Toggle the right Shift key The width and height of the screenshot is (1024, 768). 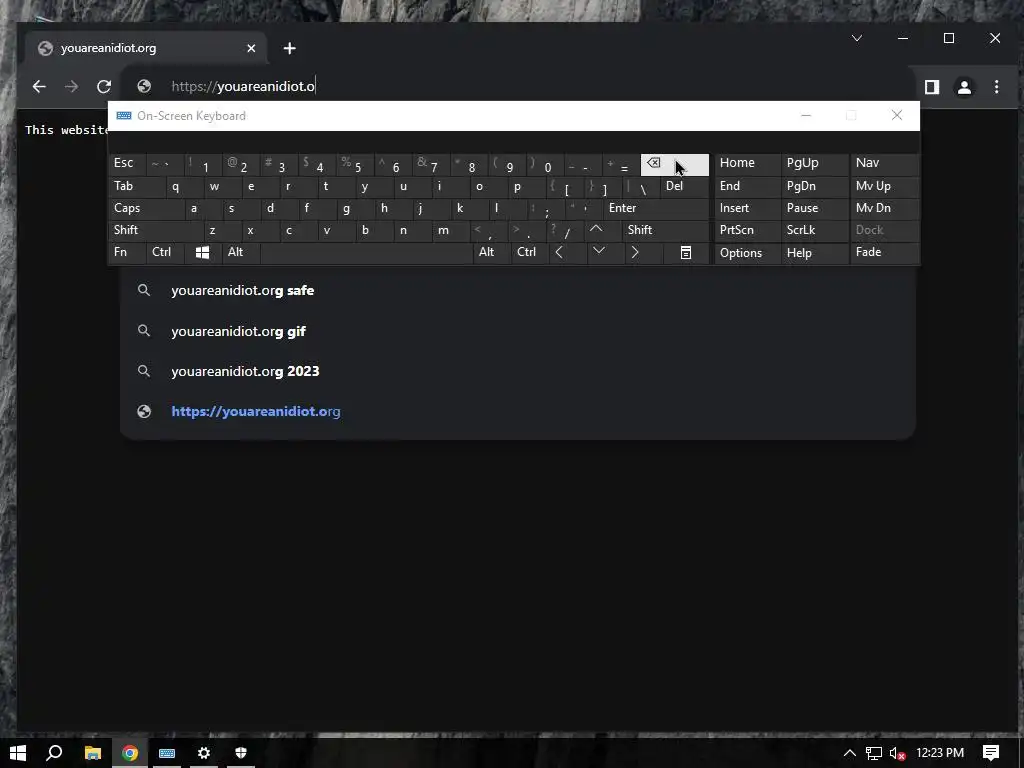tap(665, 230)
